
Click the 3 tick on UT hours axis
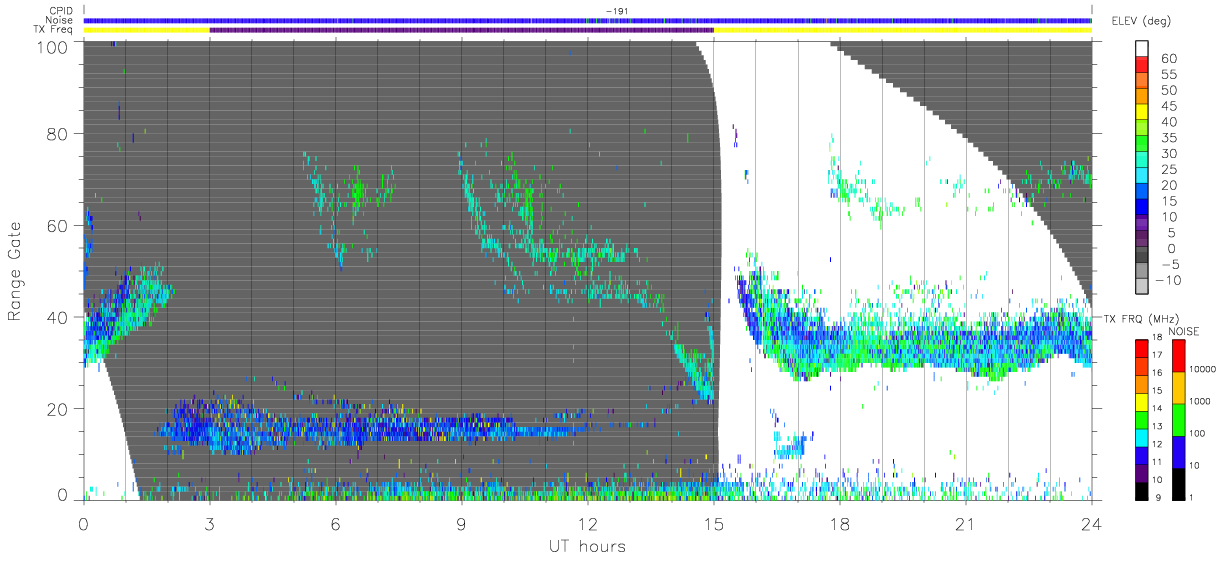point(210,524)
